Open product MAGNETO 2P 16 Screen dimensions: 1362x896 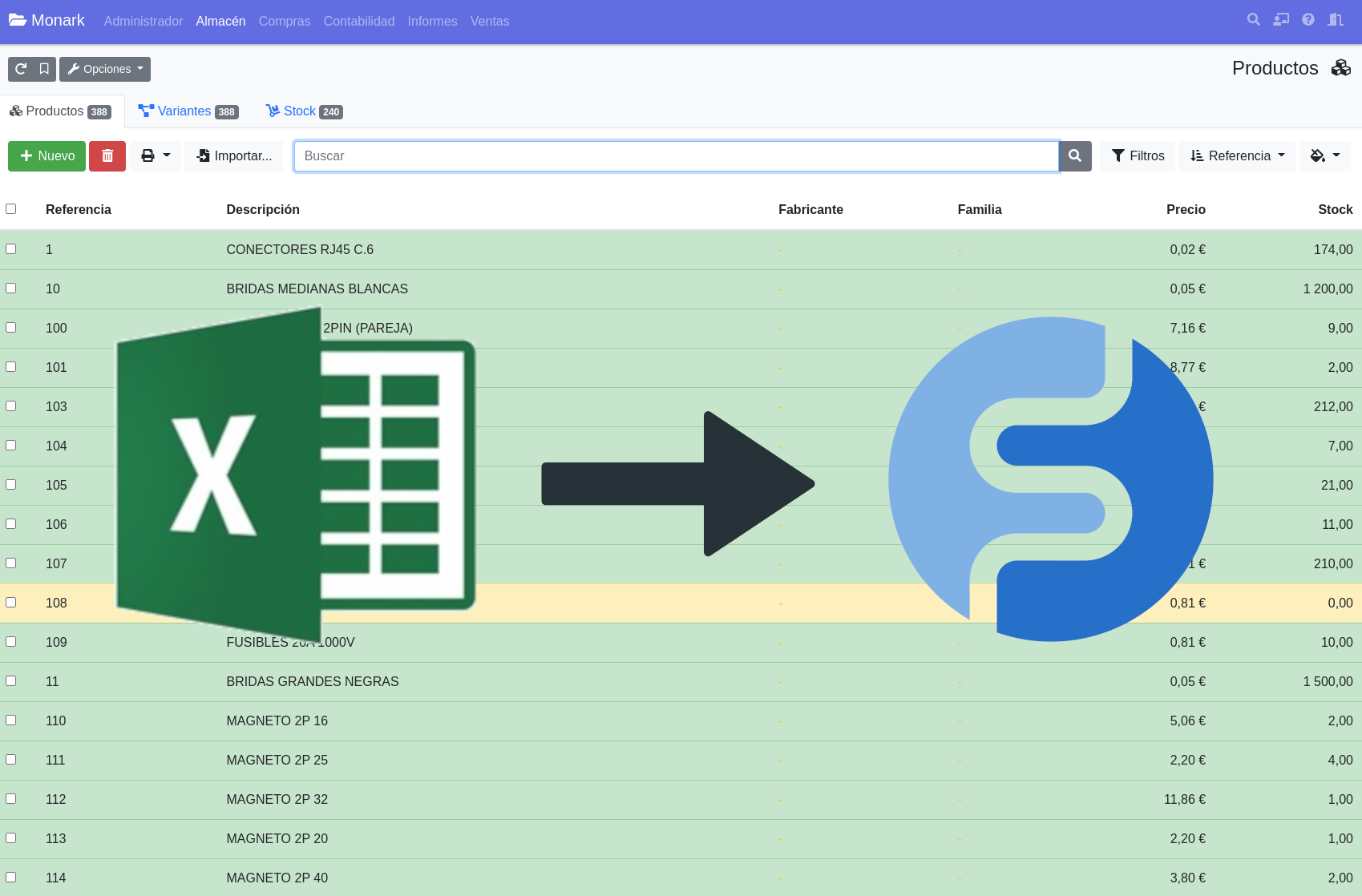(x=277, y=720)
